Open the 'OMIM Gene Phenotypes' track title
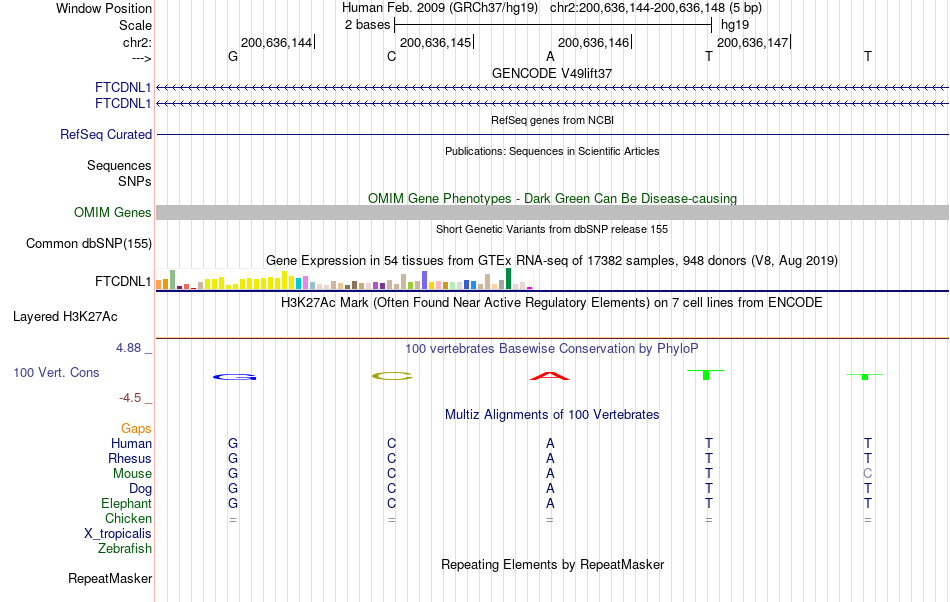This screenshot has width=950, height=602. pos(552,199)
